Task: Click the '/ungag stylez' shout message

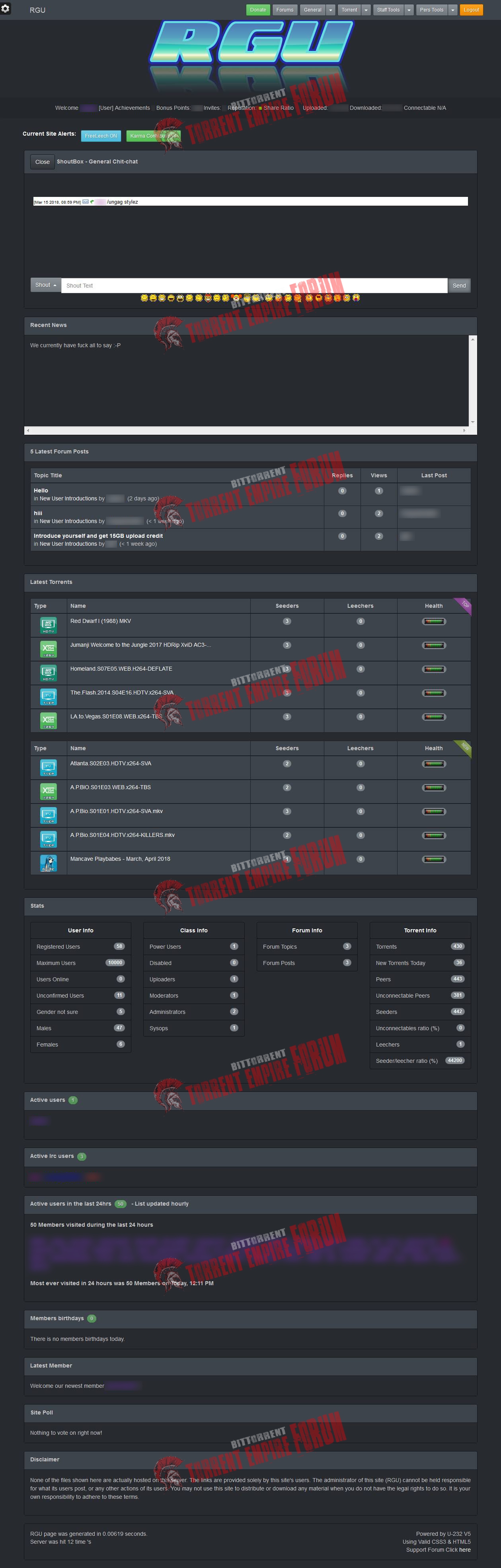Action: click(122, 202)
